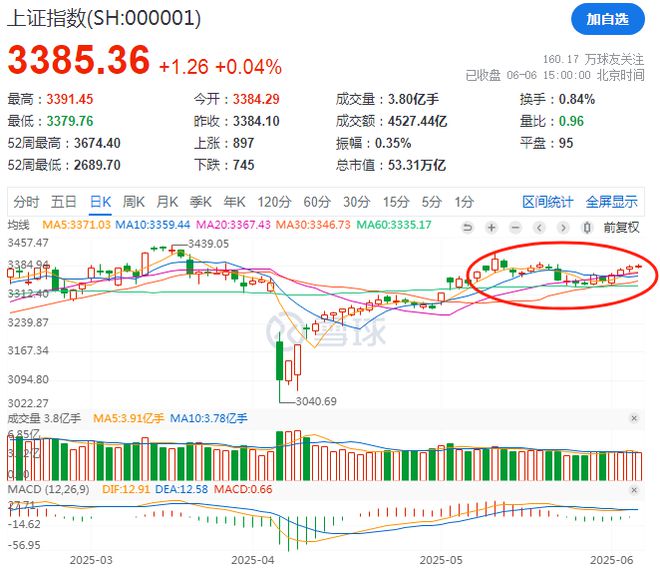660x577 pixels.
Task: Open the 1分 chart tab
Action: [x=464, y=202]
